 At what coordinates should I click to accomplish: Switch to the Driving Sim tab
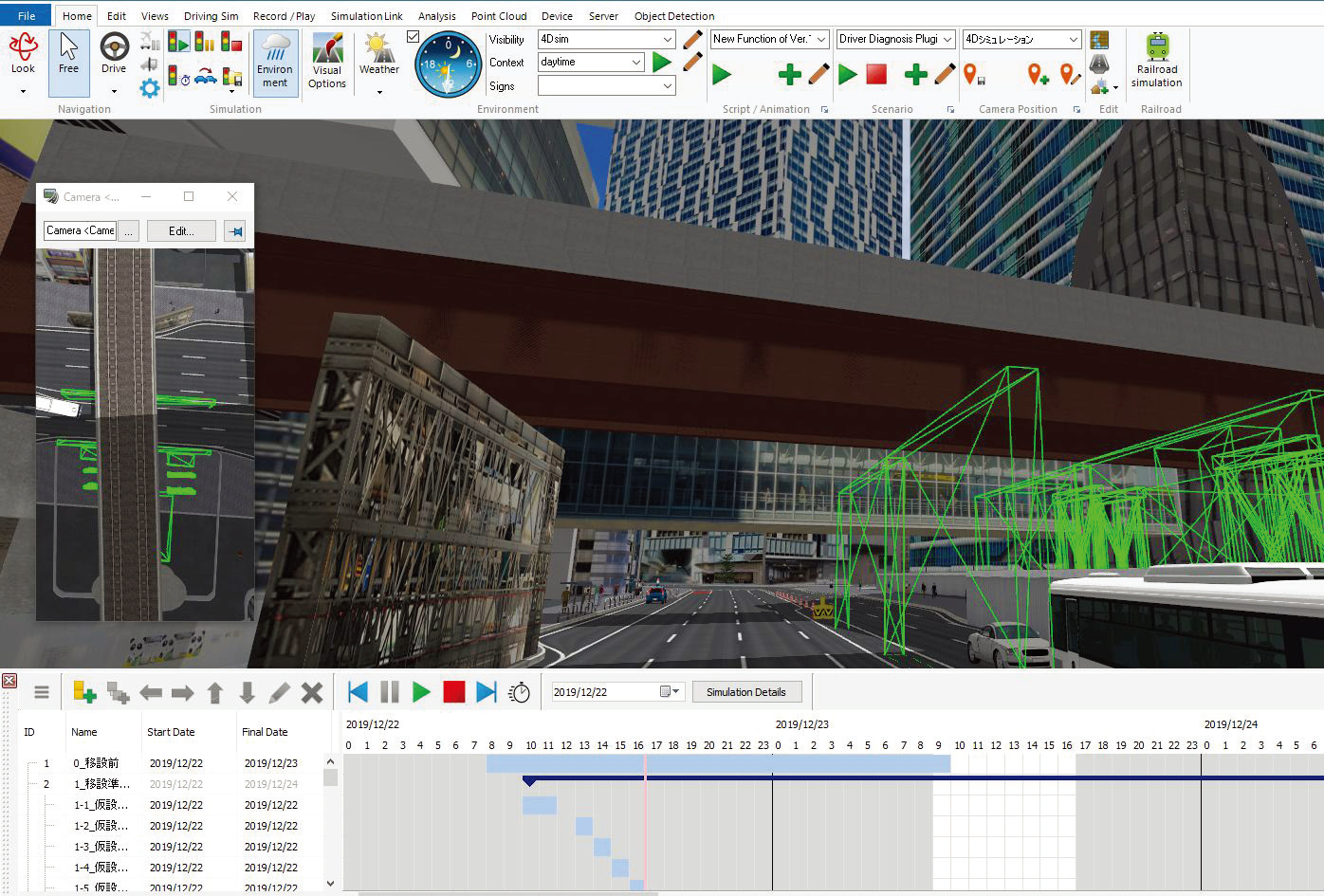tap(211, 15)
